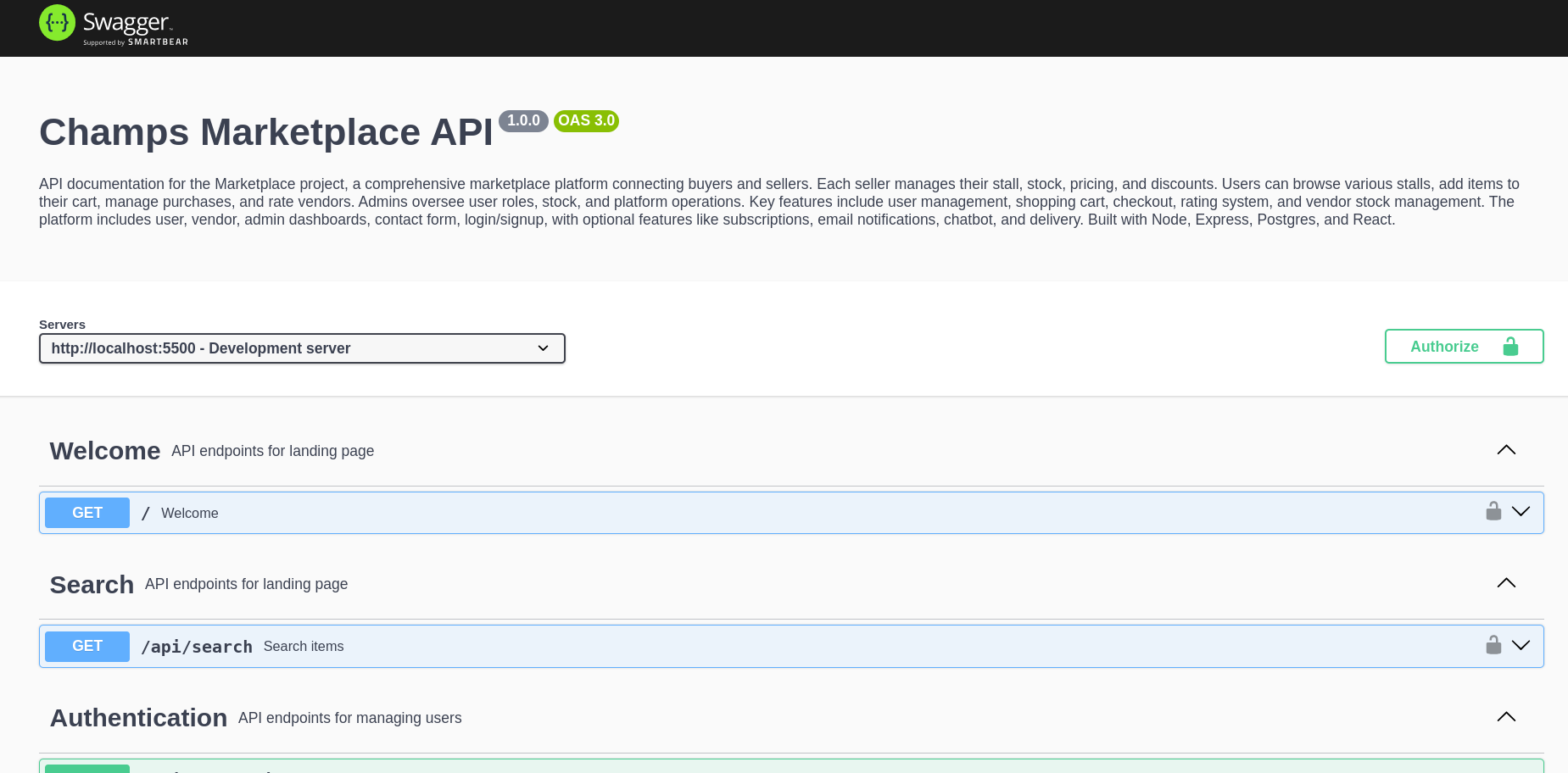The image size is (1568, 773).
Task: Click the lock icon on GET /api/search row
Action: 1493,645
